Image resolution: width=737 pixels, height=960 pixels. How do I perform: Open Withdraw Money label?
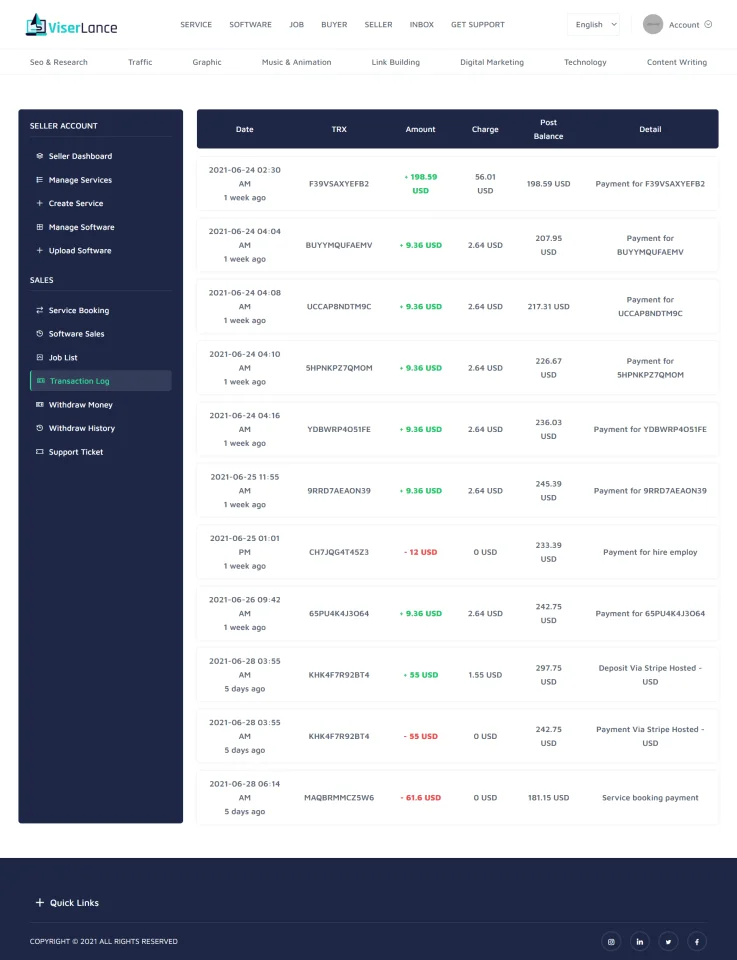click(81, 405)
